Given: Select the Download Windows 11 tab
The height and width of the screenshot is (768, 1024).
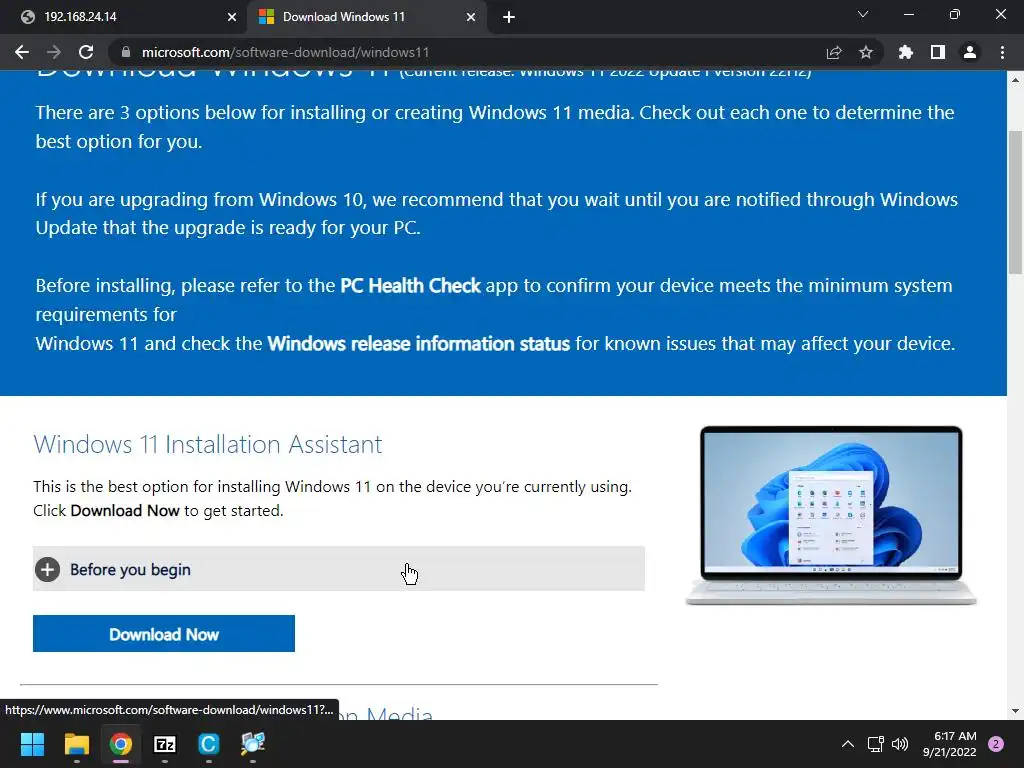Looking at the screenshot, I should point(368,17).
